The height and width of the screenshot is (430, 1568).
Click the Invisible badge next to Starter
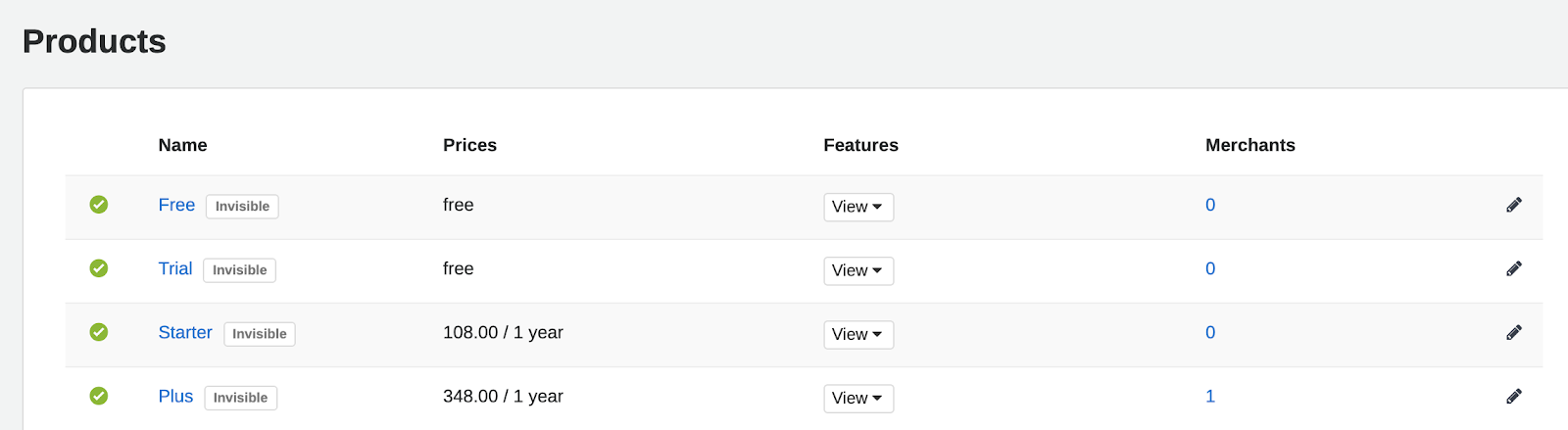pyautogui.click(x=260, y=334)
